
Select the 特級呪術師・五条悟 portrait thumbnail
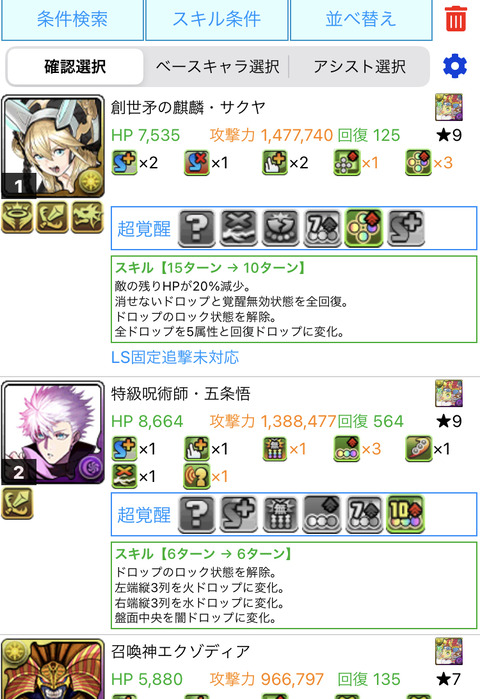(x=53, y=432)
